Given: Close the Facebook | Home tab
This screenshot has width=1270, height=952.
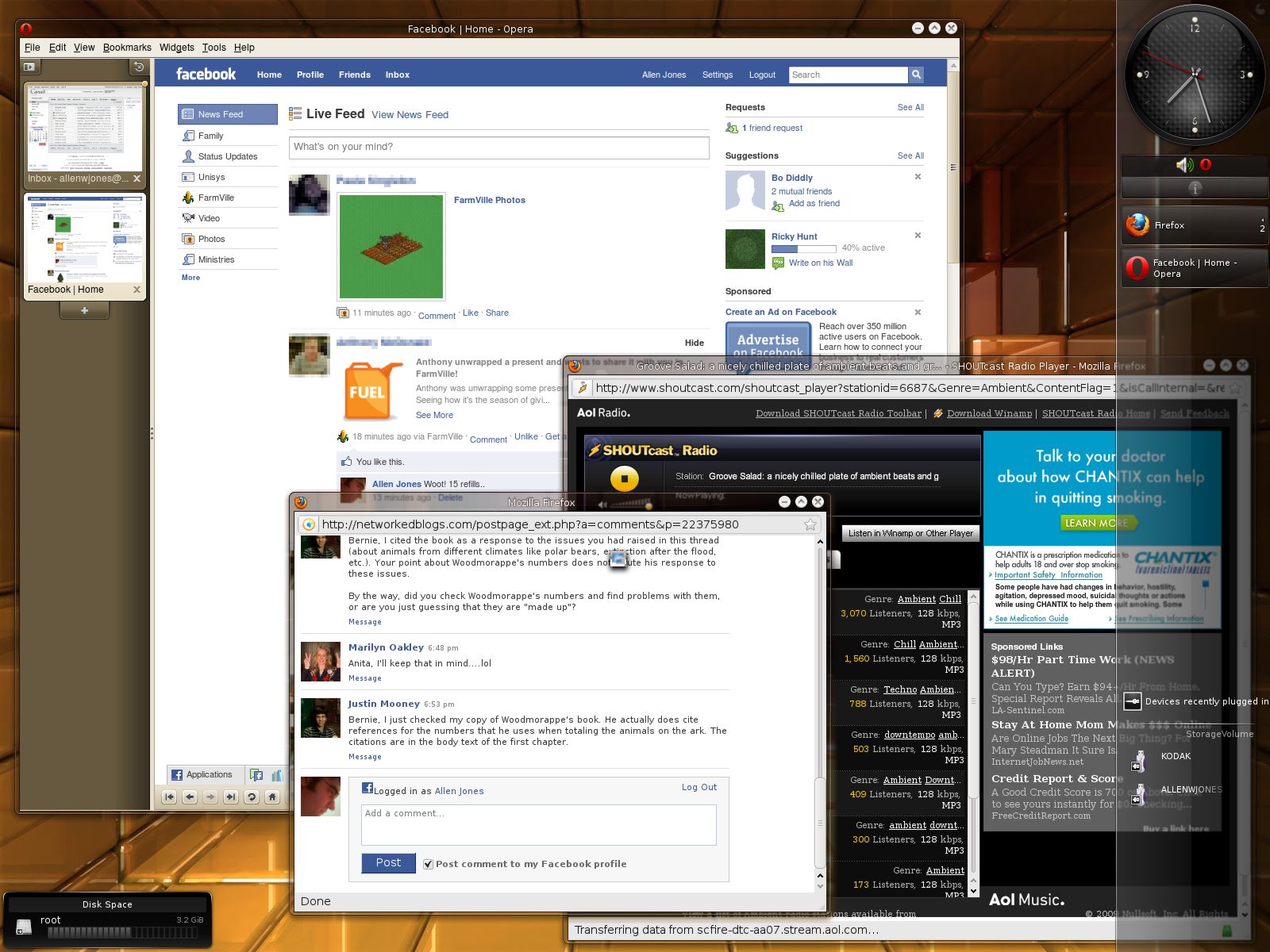Looking at the screenshot, I should point(137,290).
